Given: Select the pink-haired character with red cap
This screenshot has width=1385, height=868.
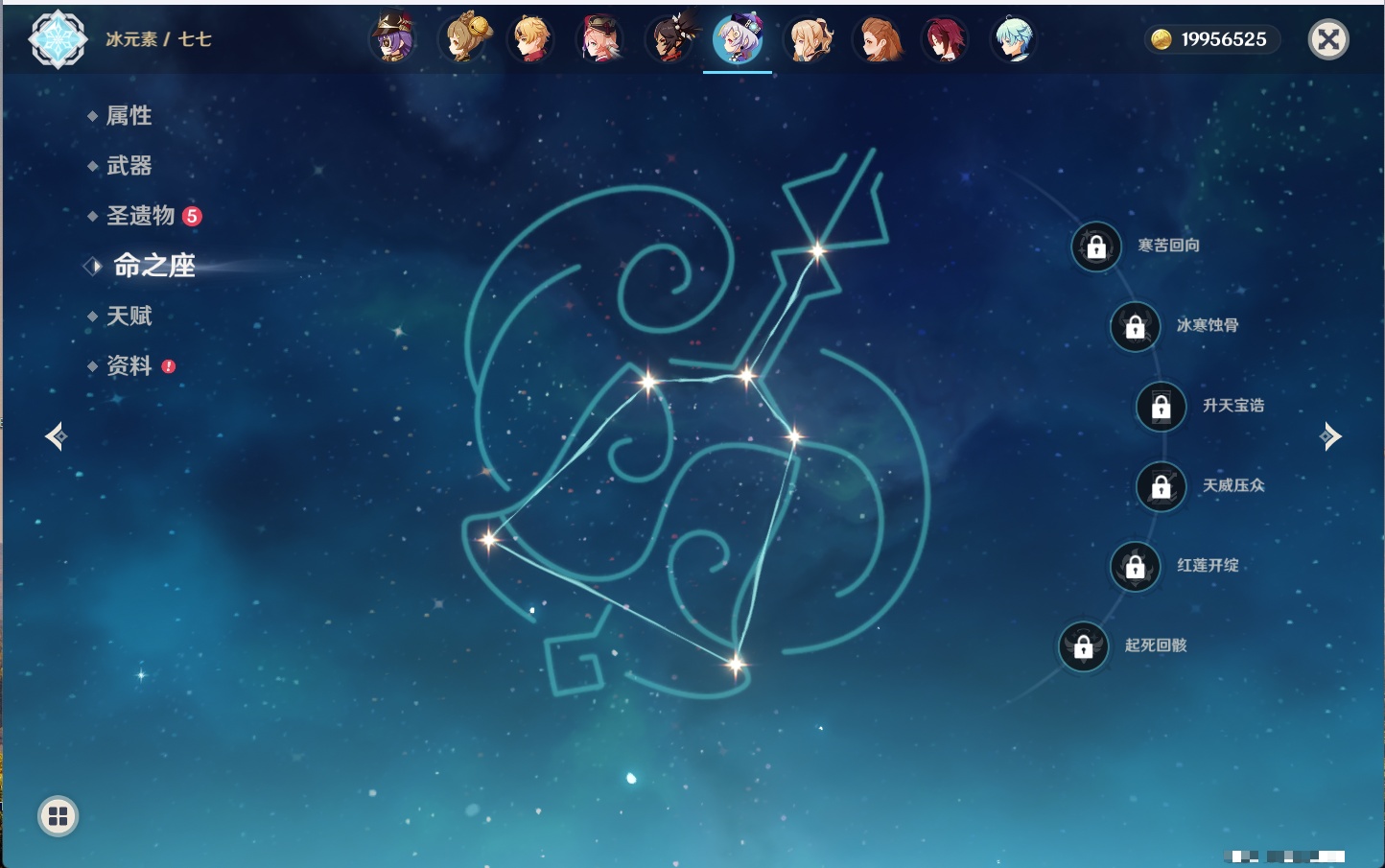Looking at the screenshot, I should tap(601, 39).
